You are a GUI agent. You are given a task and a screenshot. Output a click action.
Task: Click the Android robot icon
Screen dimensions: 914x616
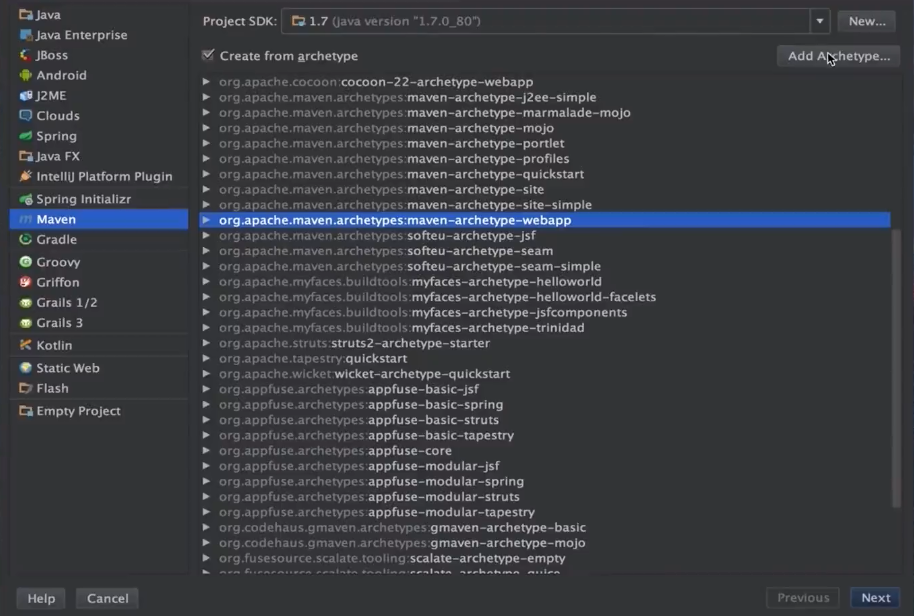(x=26, y=75)
